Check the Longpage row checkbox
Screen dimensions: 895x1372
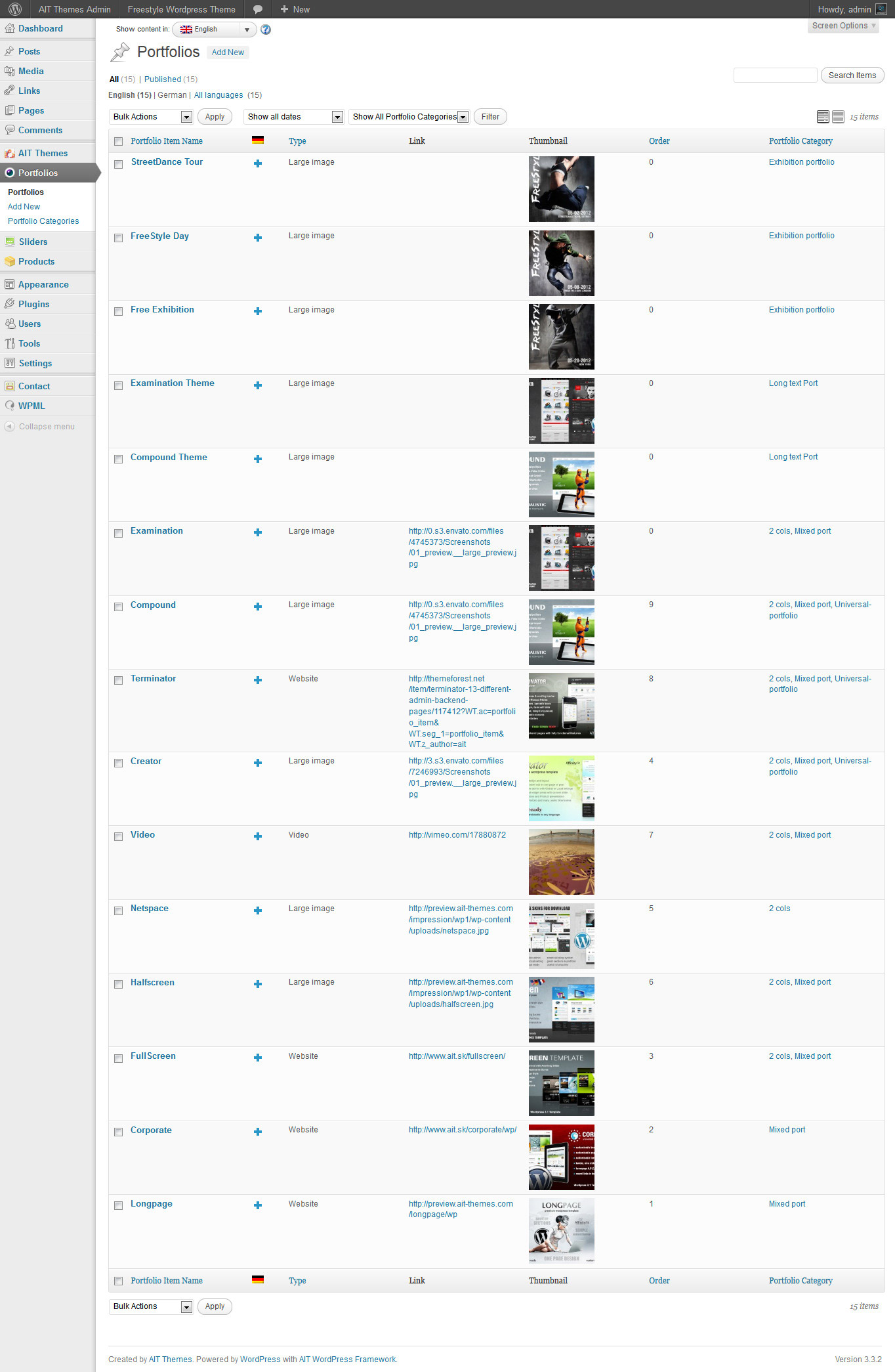pyautogui.click(x=119, y=1206)
